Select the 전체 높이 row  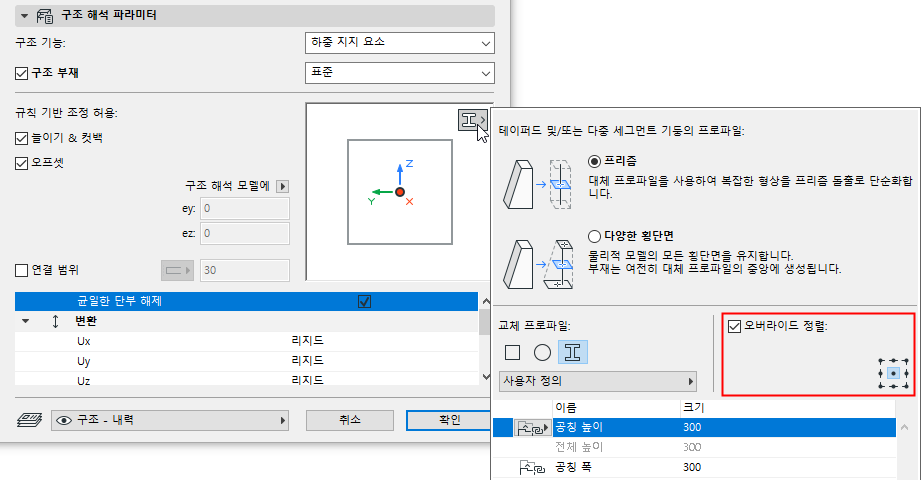[x=694, y=447]
